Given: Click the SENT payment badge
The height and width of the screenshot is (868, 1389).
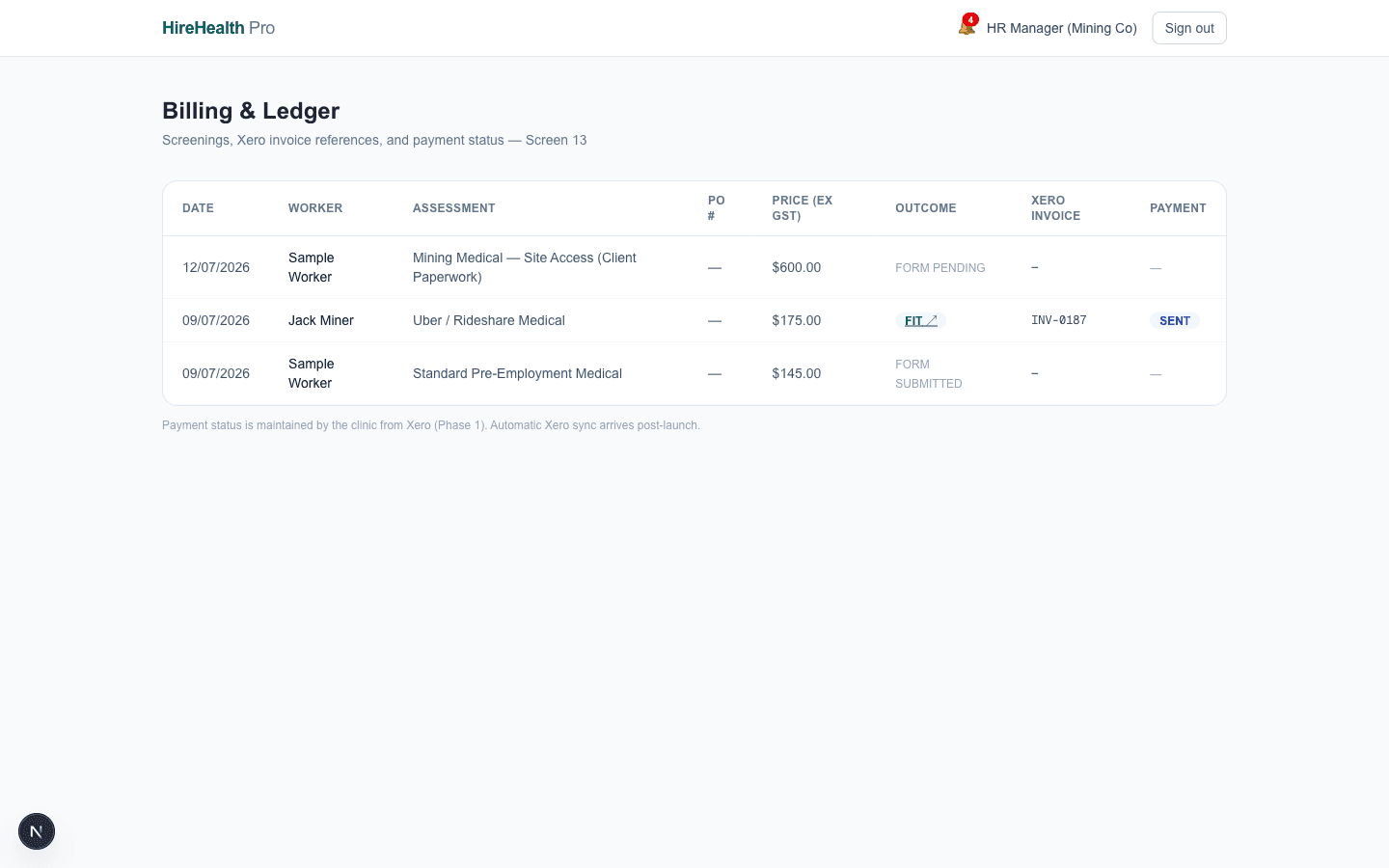Looking at the screenshot, I should (x=1175, y=320).
